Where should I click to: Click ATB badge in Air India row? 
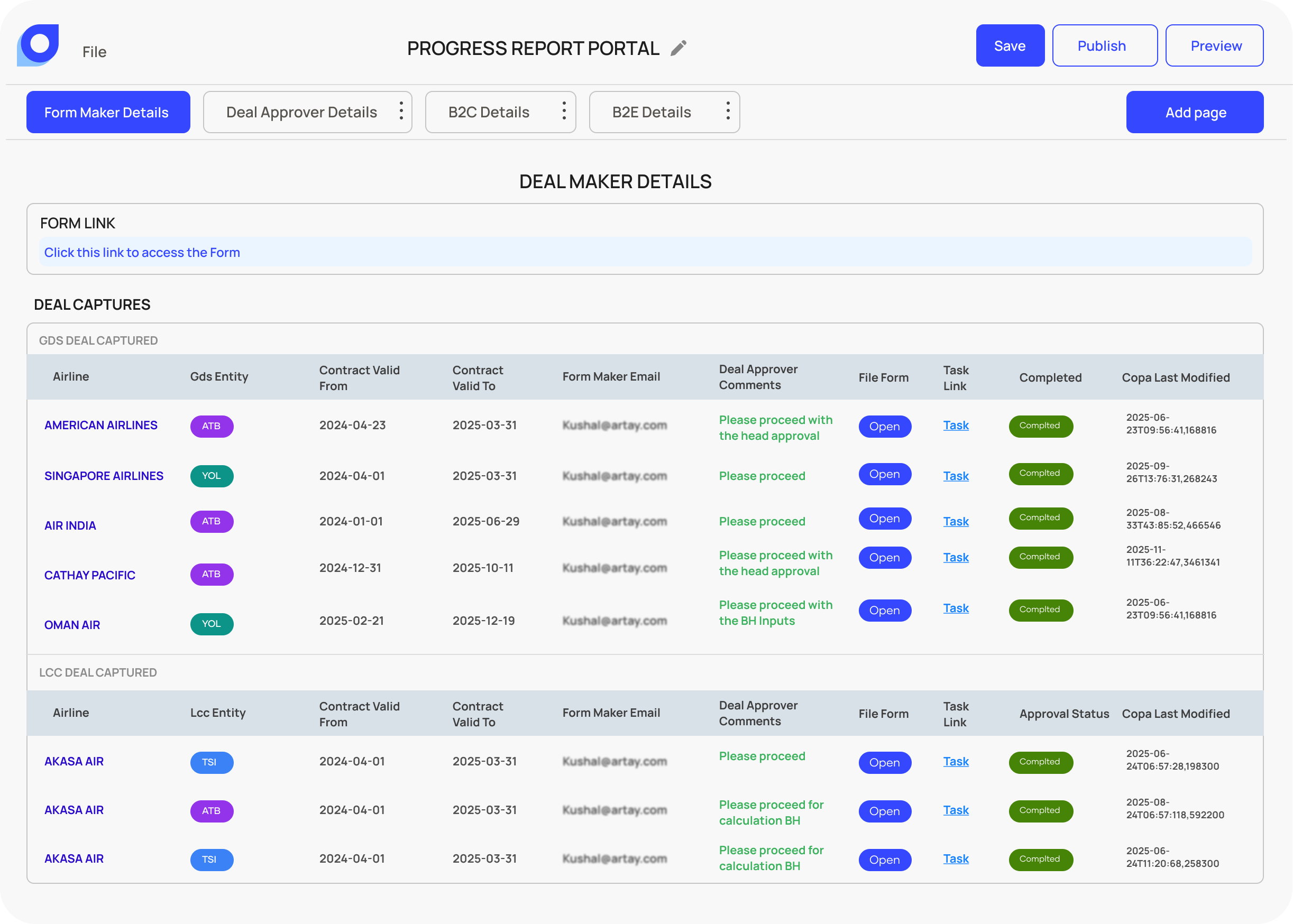[212, 521]
